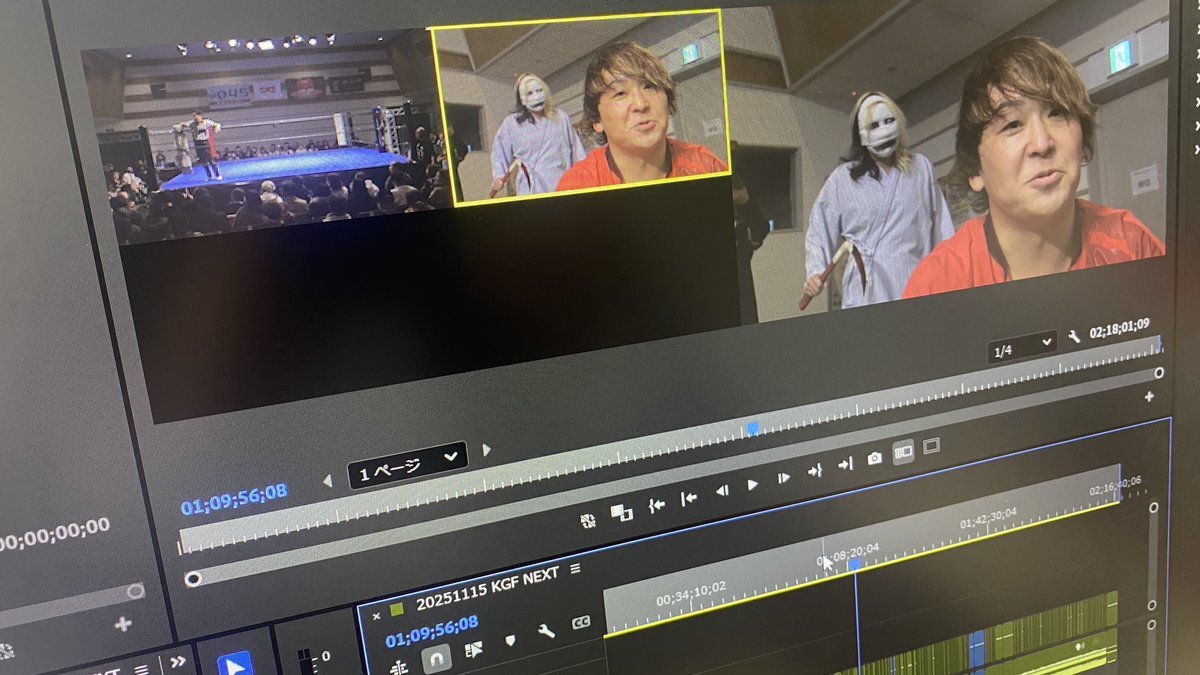Select the Selection arrow tool
Screen dimensions: 1200x675
[234, 663]
